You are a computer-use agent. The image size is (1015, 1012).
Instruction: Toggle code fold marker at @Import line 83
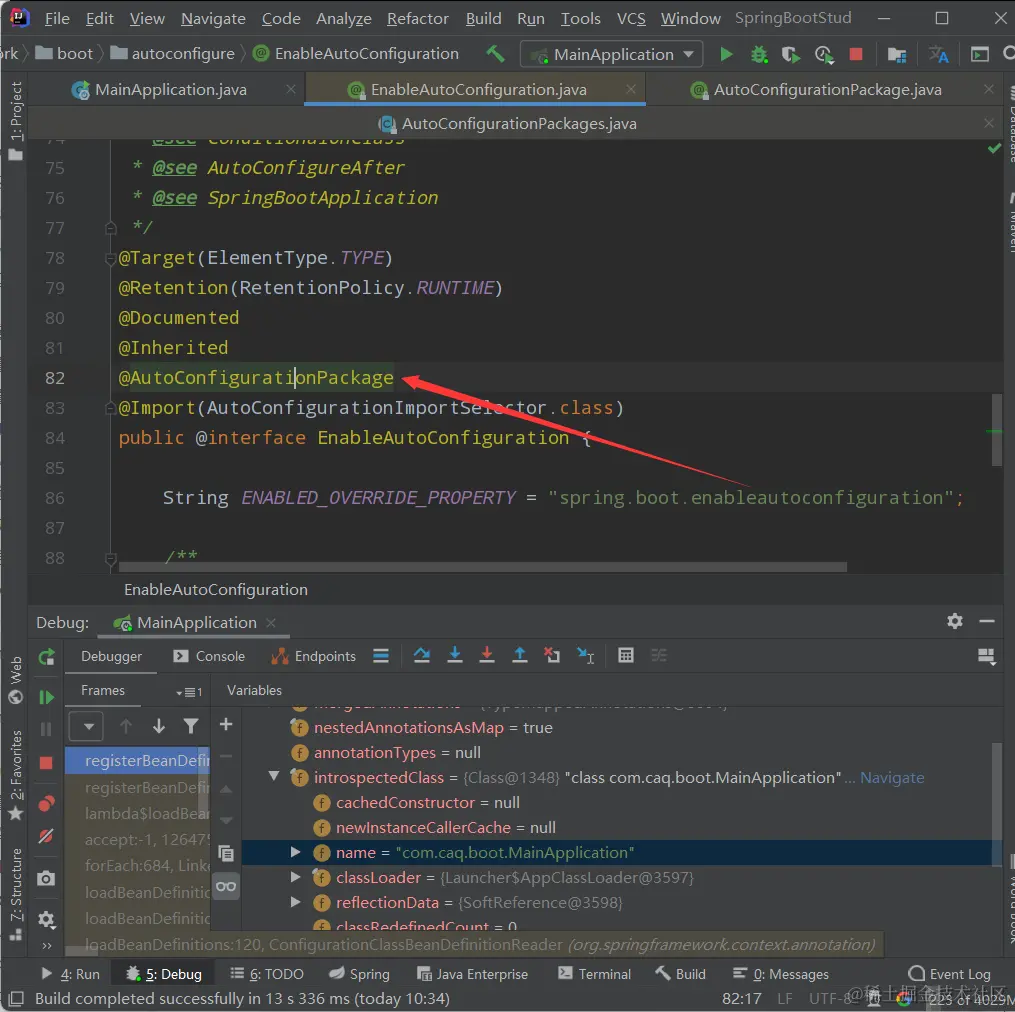tap(110, 408)
